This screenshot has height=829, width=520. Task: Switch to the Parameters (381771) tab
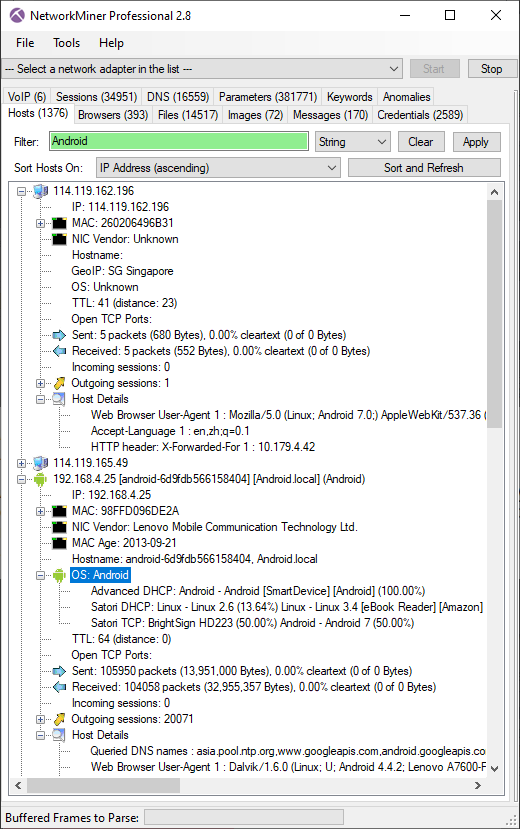[267, 97]
